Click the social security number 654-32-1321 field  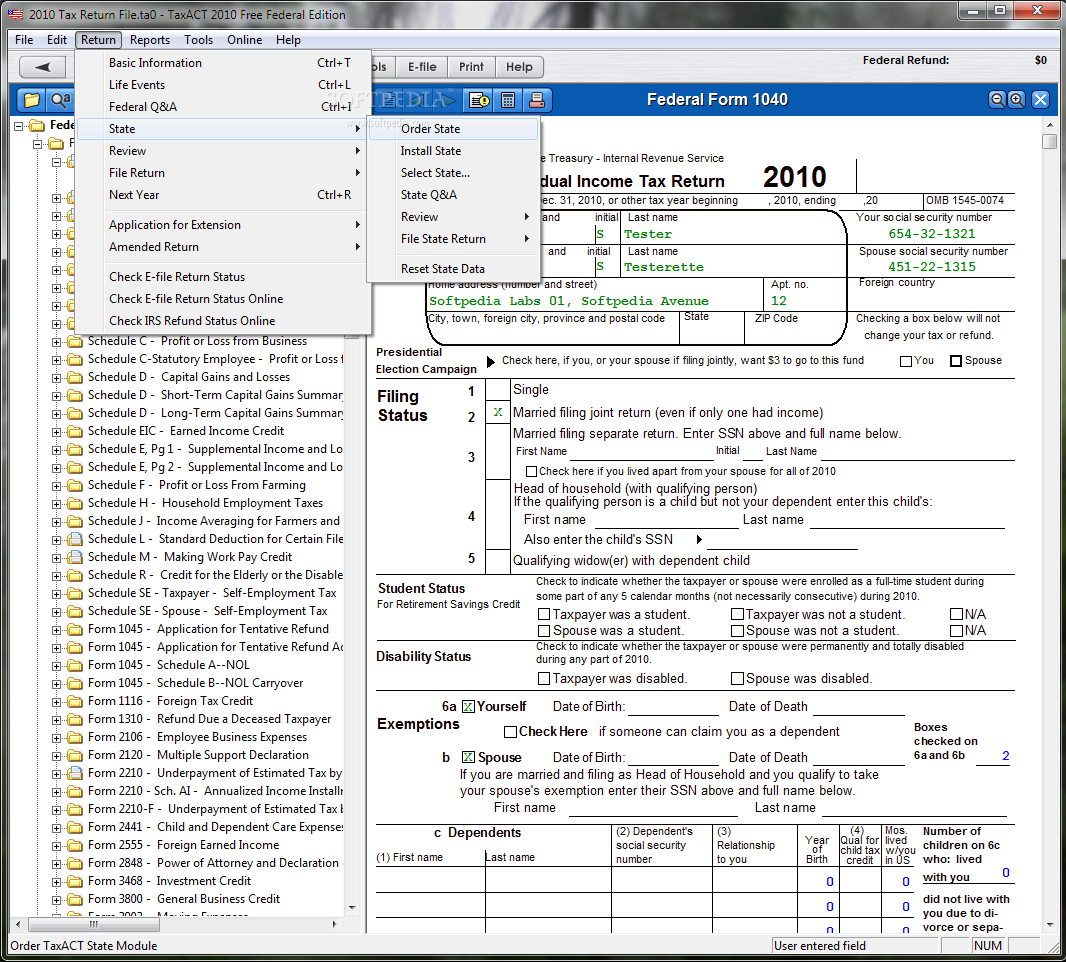(931, 234)
